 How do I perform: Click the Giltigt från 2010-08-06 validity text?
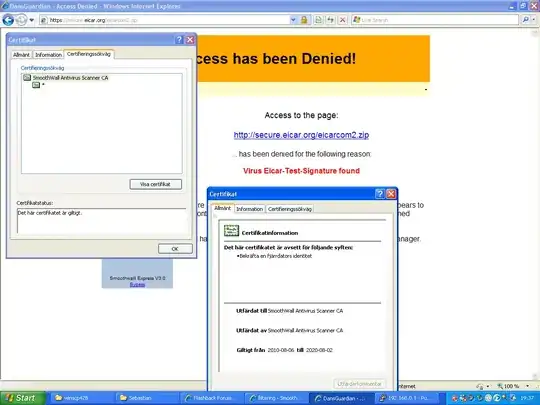click(284, 350)
